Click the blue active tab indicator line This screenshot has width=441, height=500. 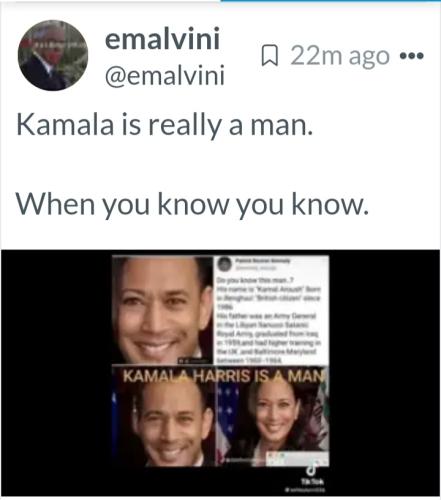(x=331, y=1)
